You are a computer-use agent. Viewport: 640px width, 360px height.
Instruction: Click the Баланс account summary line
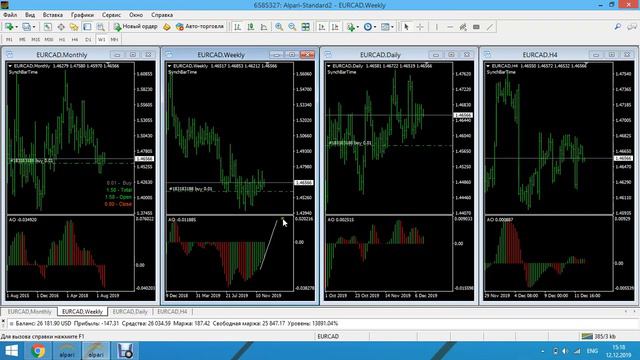point(177,323)
